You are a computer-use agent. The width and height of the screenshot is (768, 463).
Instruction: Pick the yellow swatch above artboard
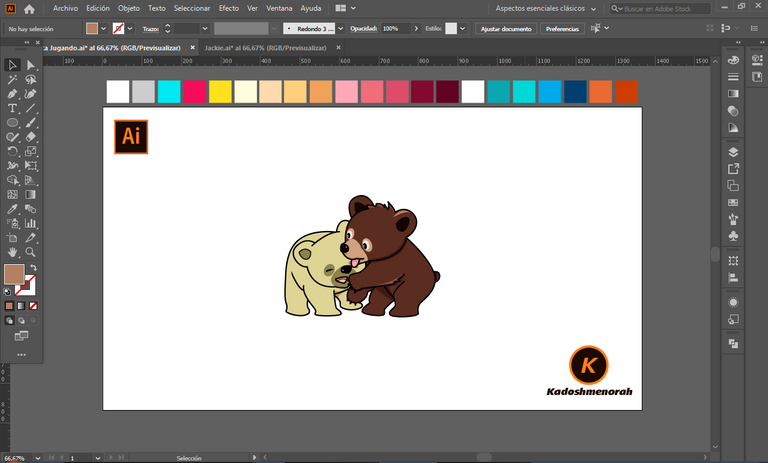coord(220,92)
